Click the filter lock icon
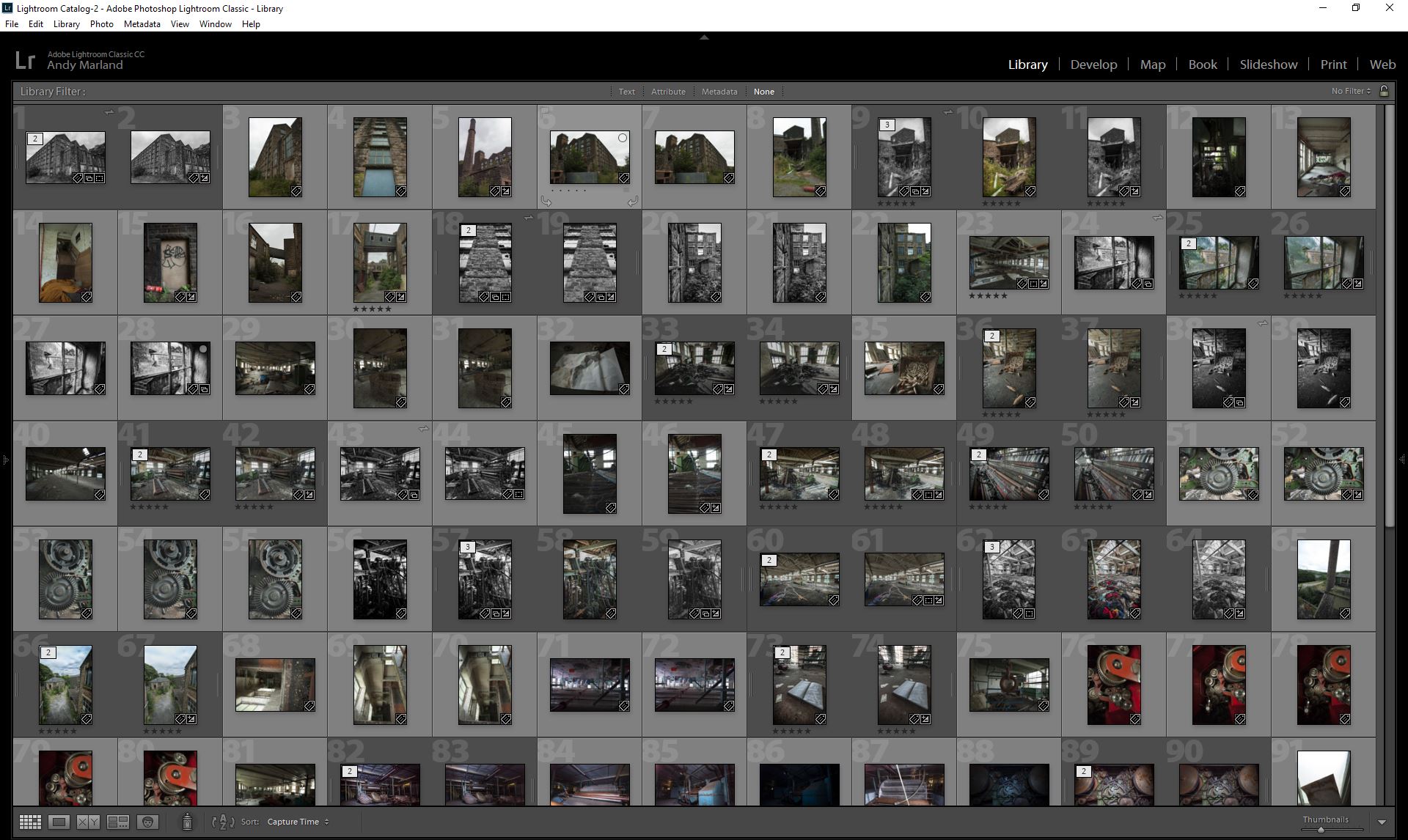Viewport: 1408px width, 840px height. coord(1384,91)
